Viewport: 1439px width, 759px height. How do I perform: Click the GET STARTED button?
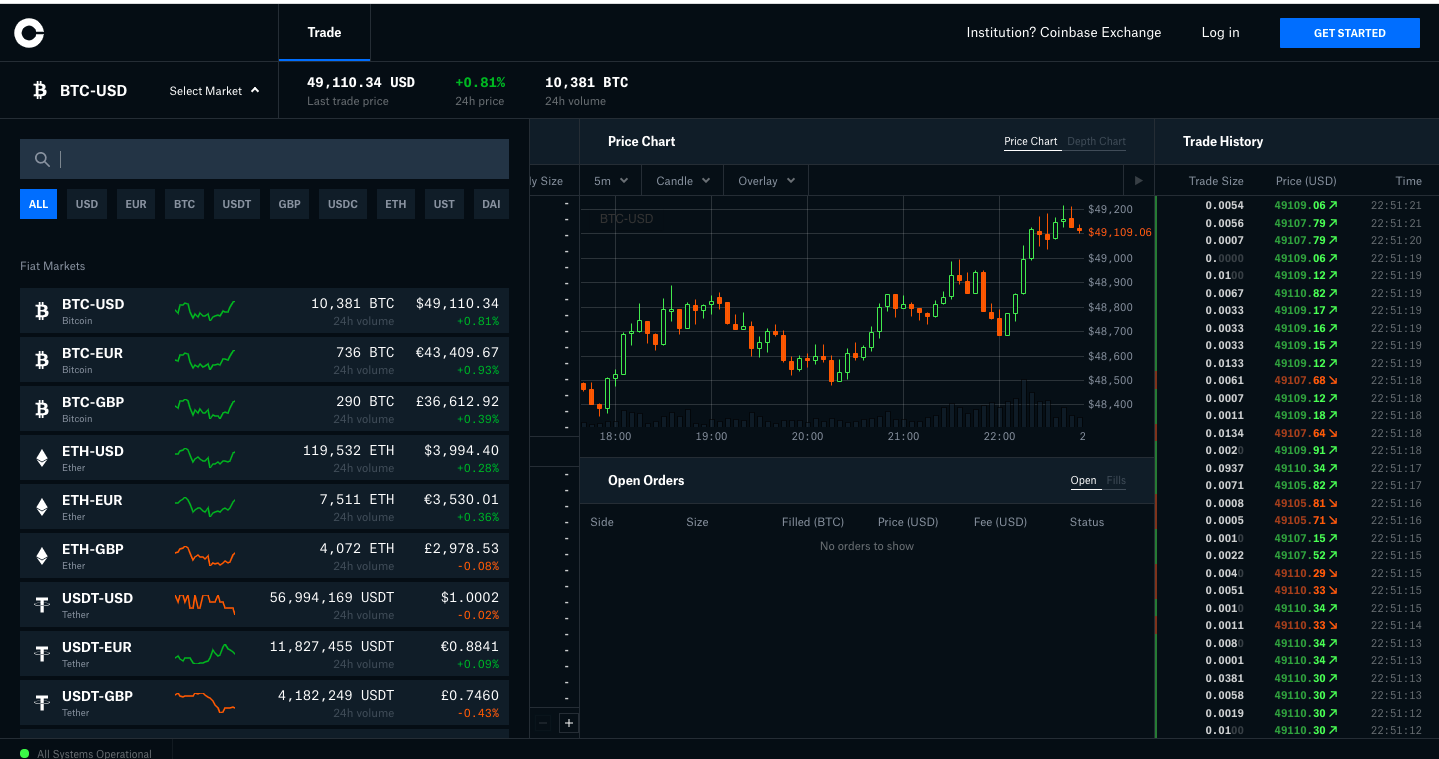pyautogui.click(x=1350, y=33)
